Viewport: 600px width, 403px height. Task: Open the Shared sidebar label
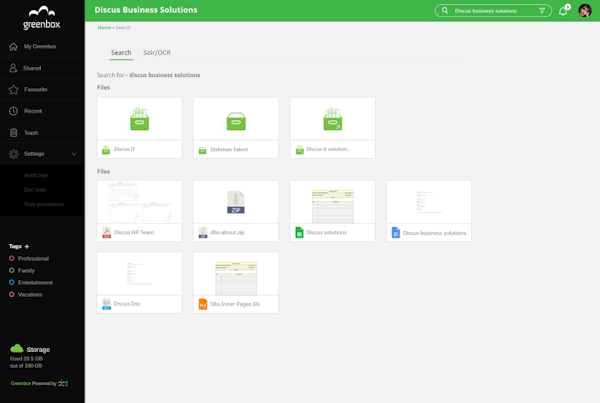tap(32, 68)
